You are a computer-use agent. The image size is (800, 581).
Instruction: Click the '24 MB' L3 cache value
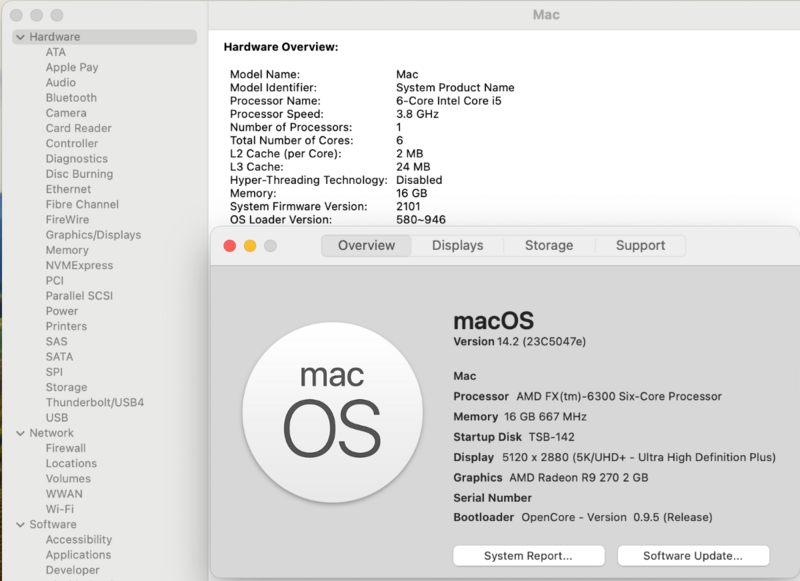(x=413, y=167)
